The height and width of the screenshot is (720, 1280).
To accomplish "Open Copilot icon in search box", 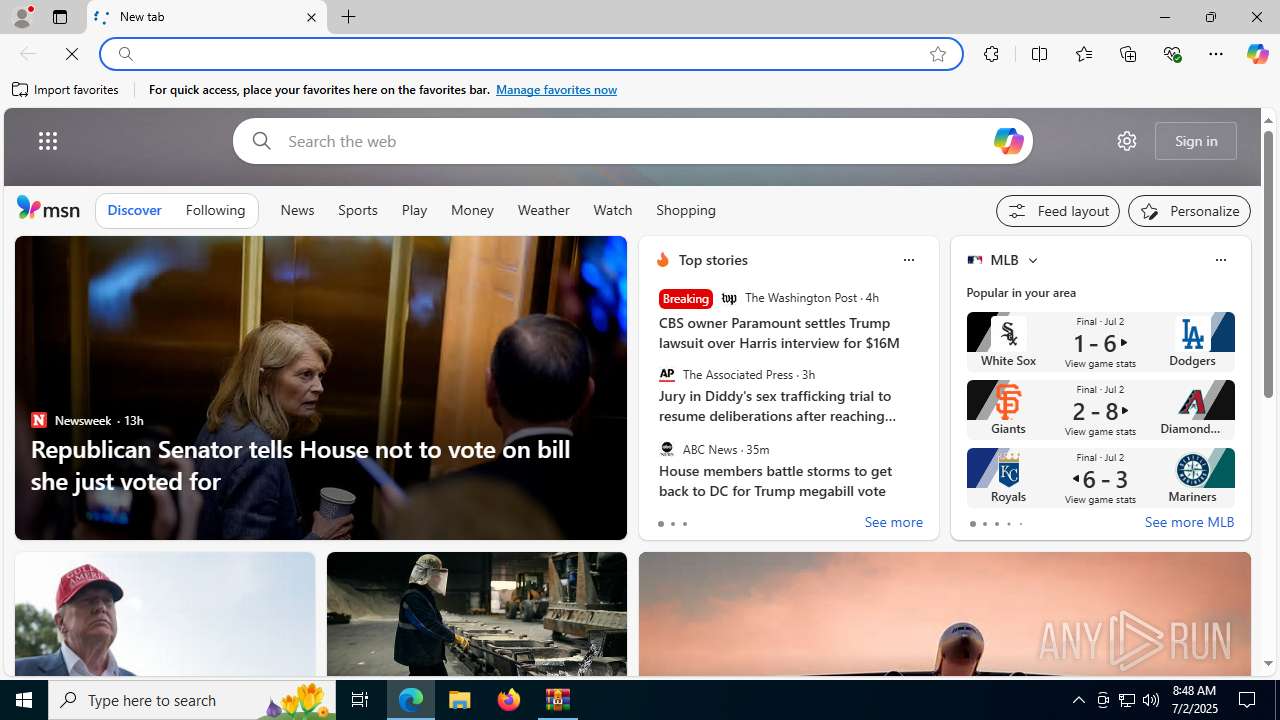I will point(1008,141).
